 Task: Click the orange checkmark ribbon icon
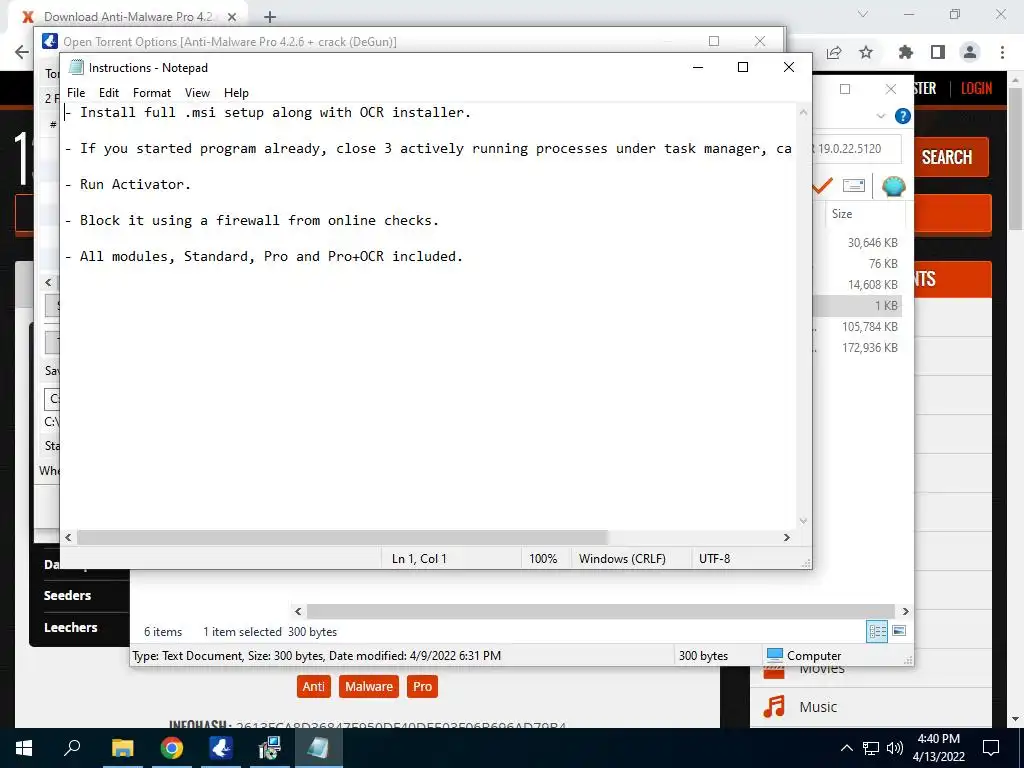pos(822,186)
